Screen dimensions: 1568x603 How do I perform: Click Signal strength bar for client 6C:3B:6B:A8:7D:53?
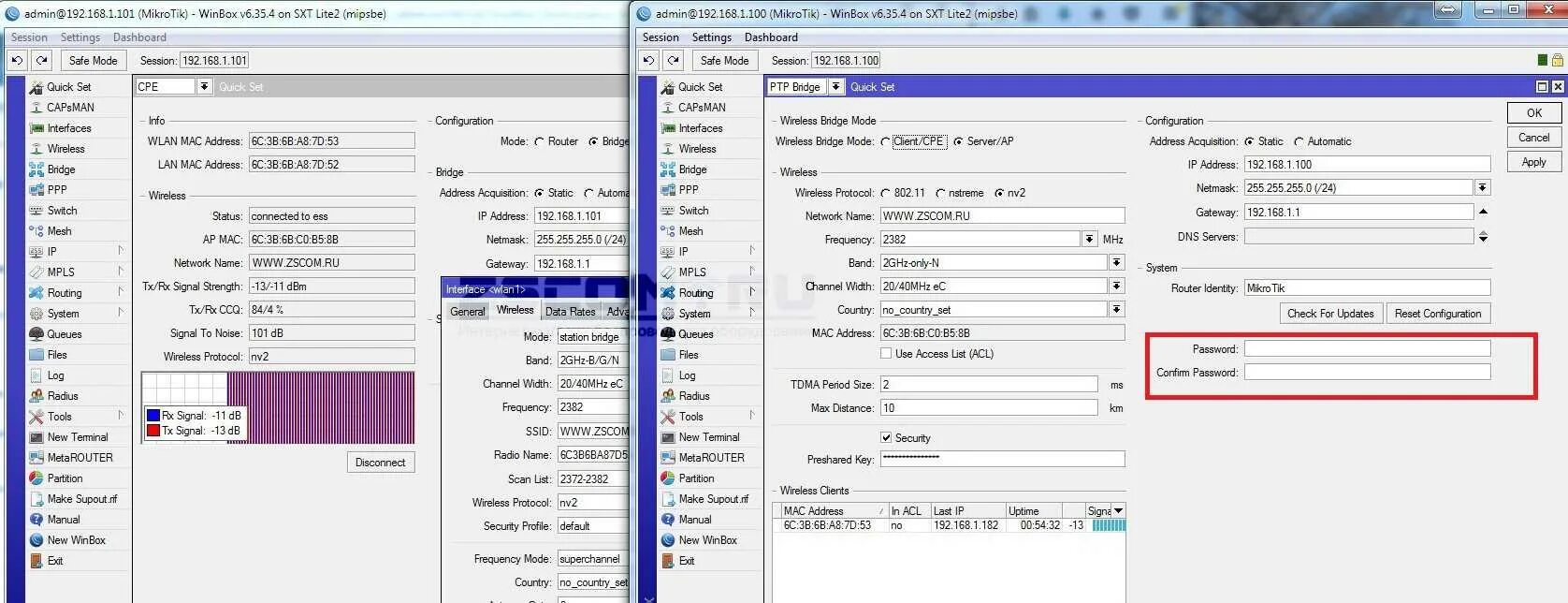tap(1109, 525)
